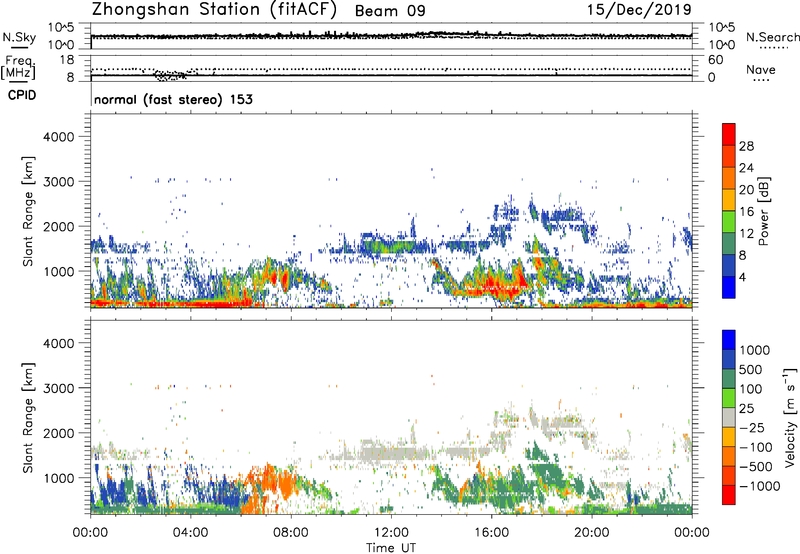Select the "Beam 09" label in the title
800x554 pixels.
tap(390, 11)
